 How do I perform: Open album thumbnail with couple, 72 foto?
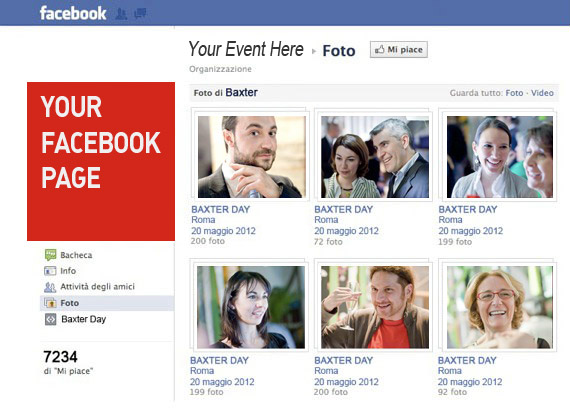pos(375,157)
